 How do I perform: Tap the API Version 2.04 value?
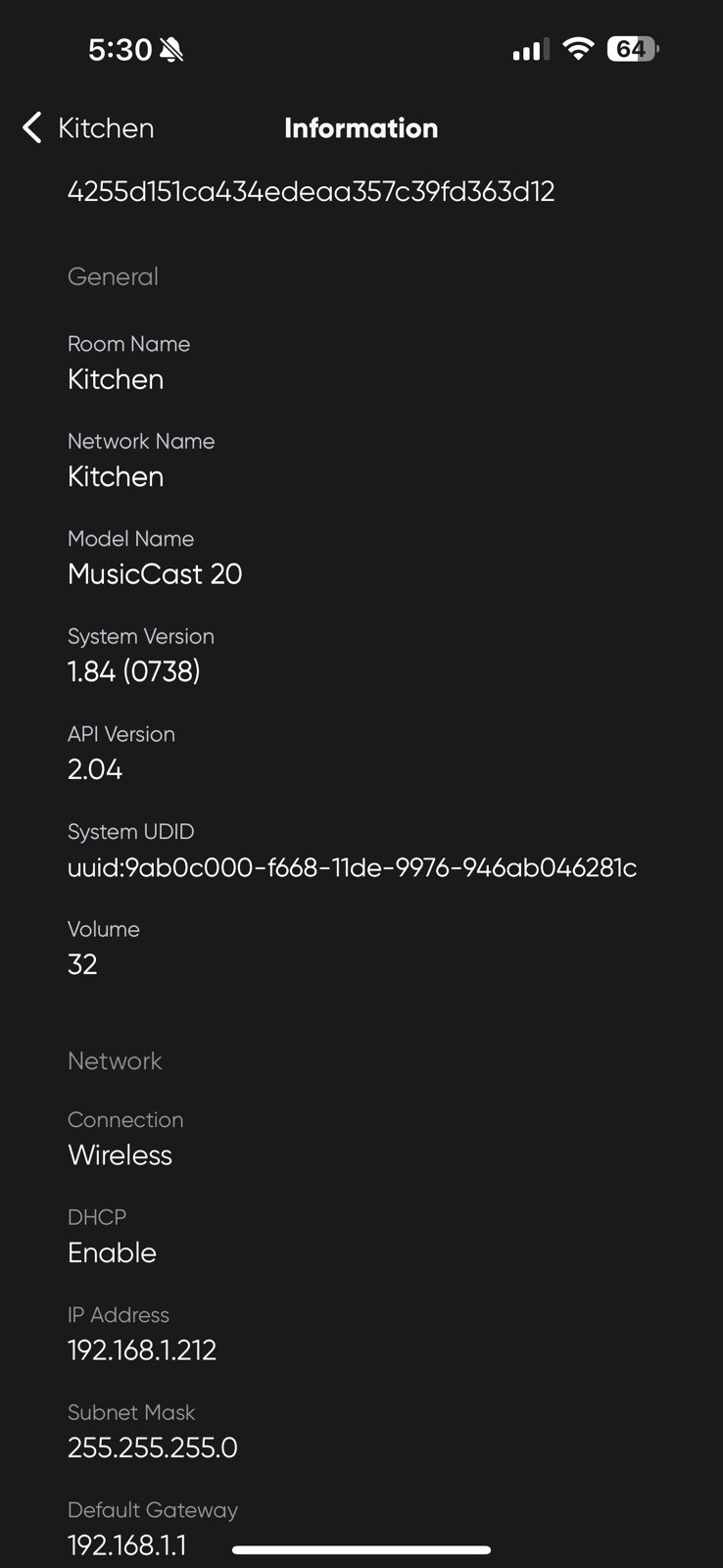95,769
